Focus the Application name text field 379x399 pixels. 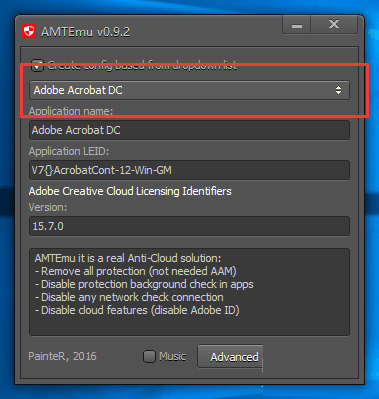(189, 130)
